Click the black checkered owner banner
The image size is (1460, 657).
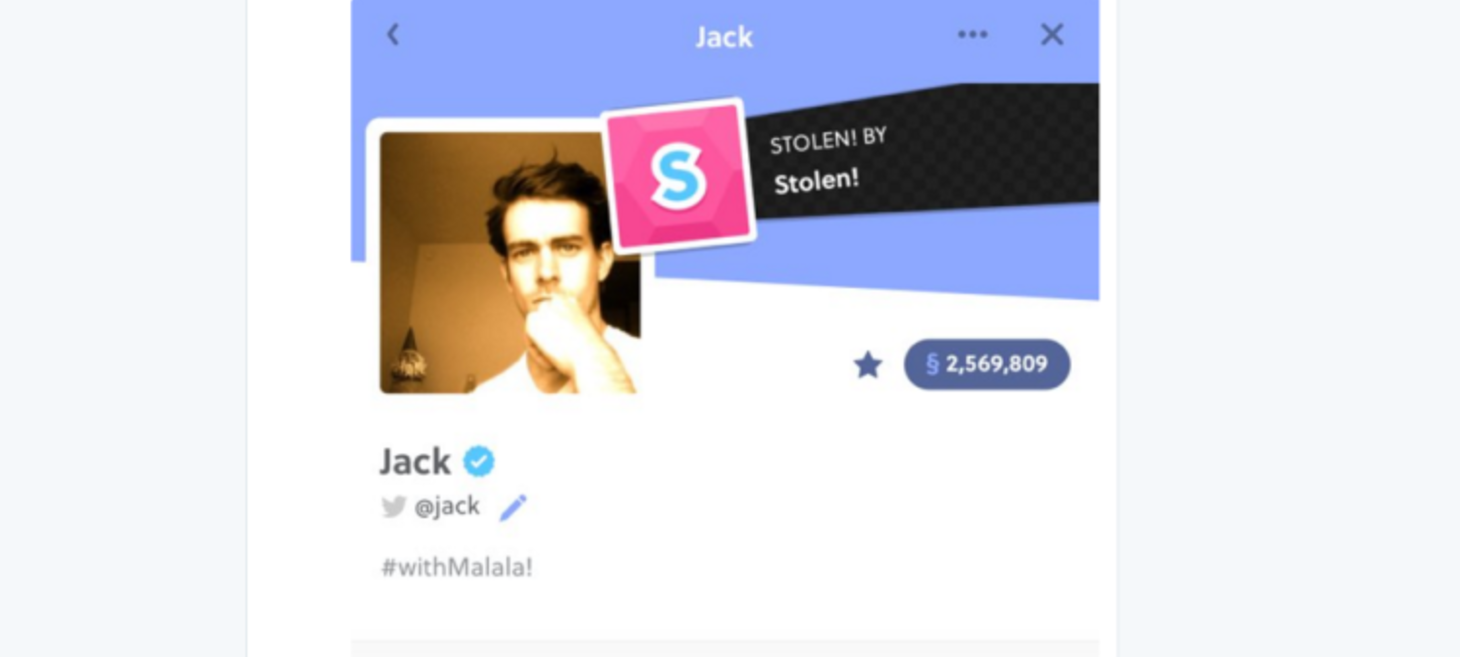(x=925, y=150)
